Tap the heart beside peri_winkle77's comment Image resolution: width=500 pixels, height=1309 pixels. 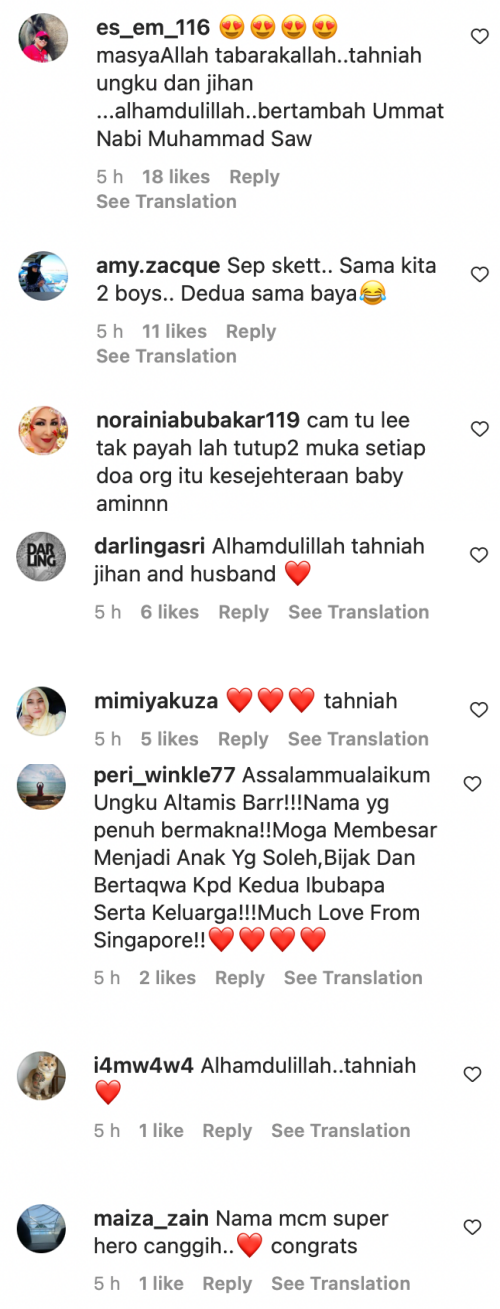(473, 785)
